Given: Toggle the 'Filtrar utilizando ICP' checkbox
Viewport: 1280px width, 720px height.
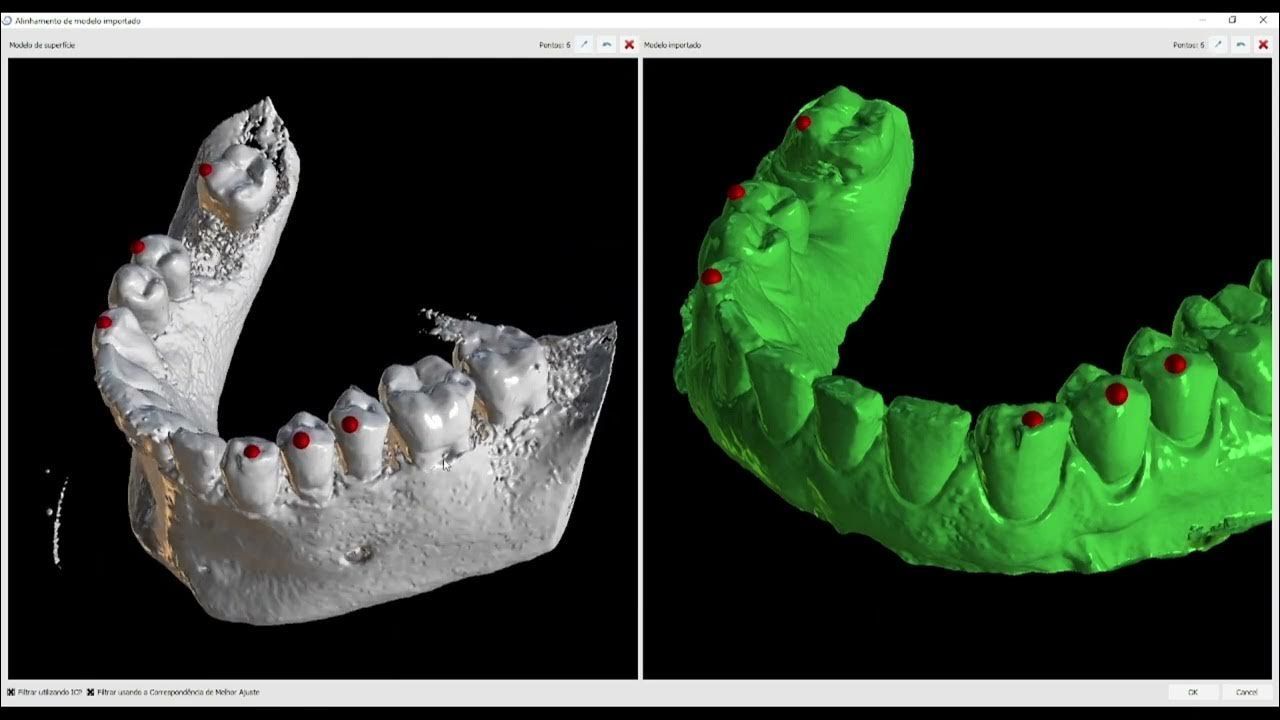Looking at the screenshot, I should coord(11,692).
